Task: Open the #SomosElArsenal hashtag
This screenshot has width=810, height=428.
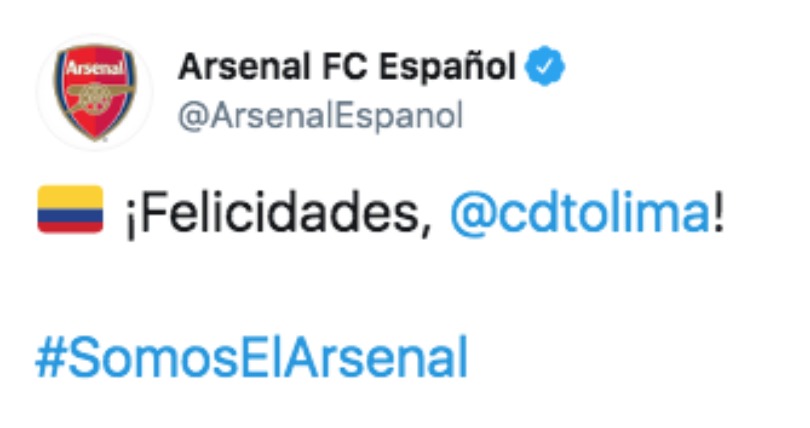Action: pos(251,357)
